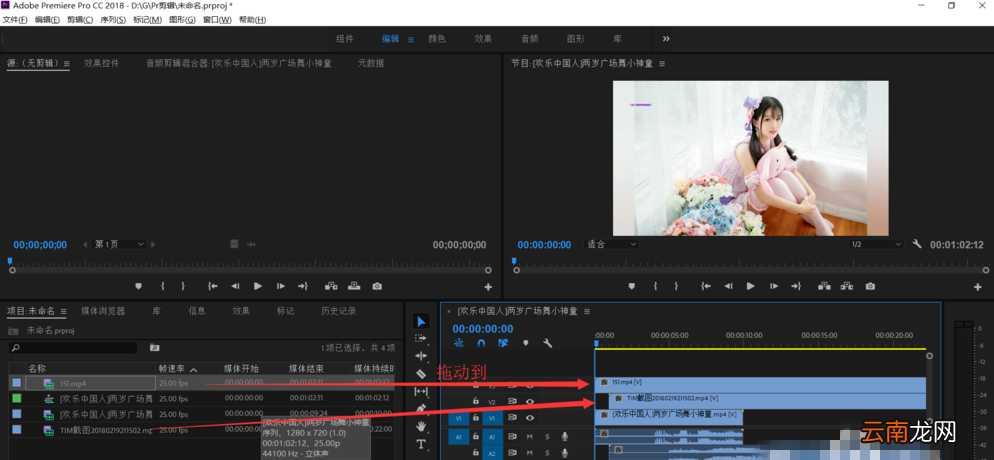This screenshot has height=460, width=994.
Task: Select the Razor tool
Action: click(x=421, y=374)
